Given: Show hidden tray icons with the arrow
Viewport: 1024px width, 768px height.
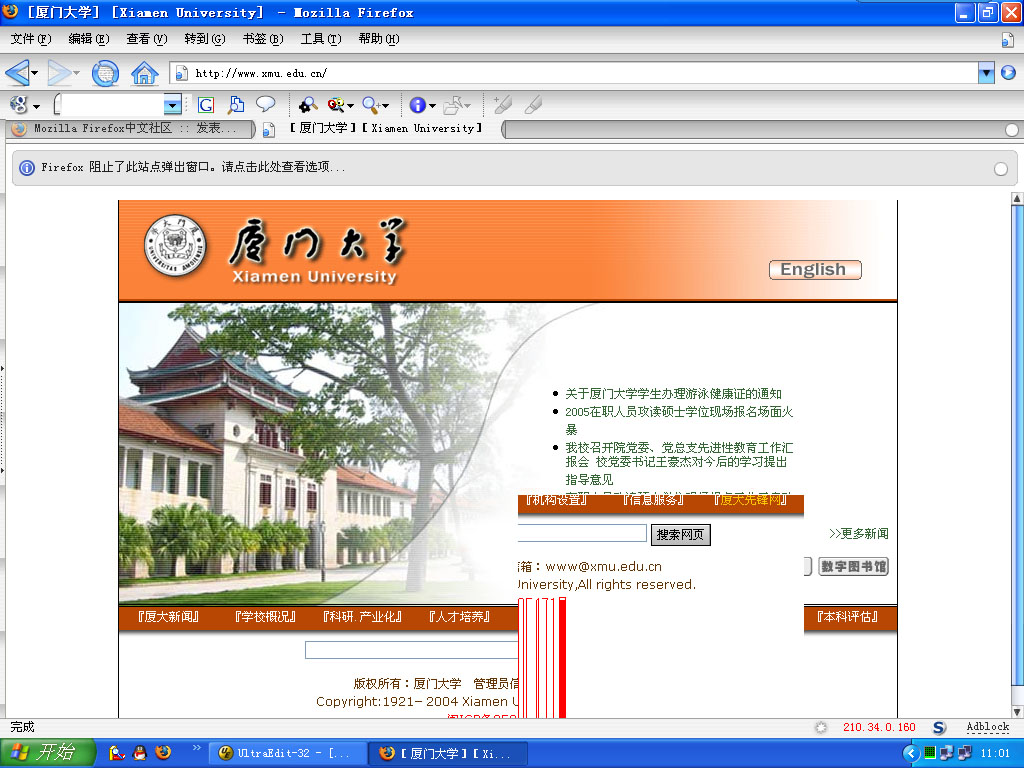Looking at the screenshot, I should pos(911,754).
